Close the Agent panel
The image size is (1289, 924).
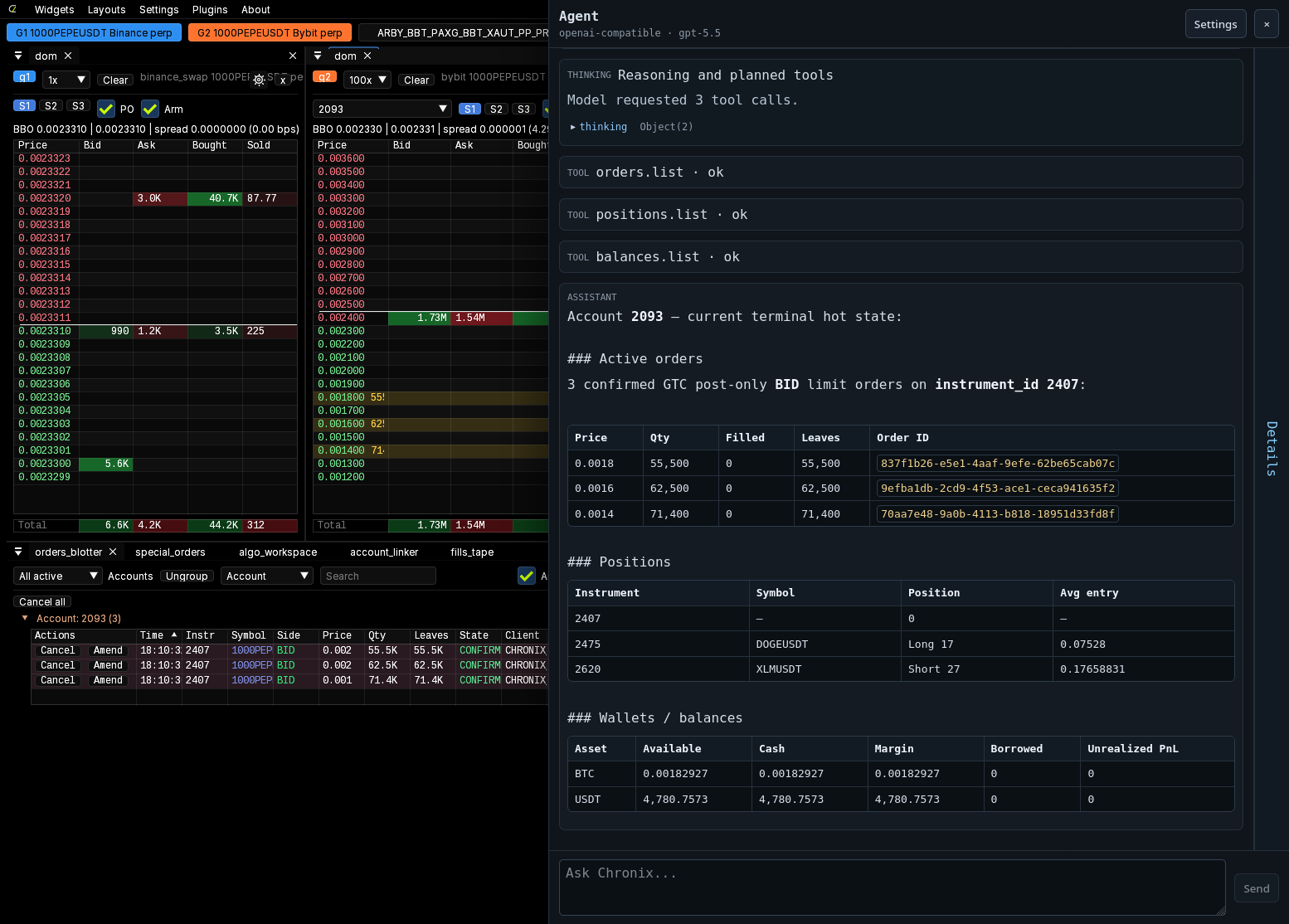click(x=1267, y=24)
